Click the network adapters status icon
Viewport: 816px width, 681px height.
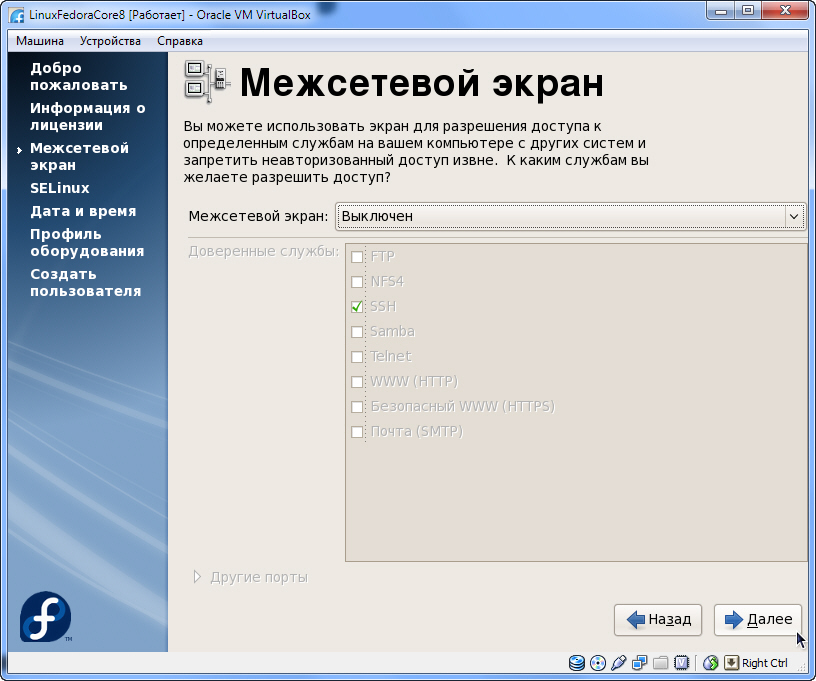click(639, 663)
